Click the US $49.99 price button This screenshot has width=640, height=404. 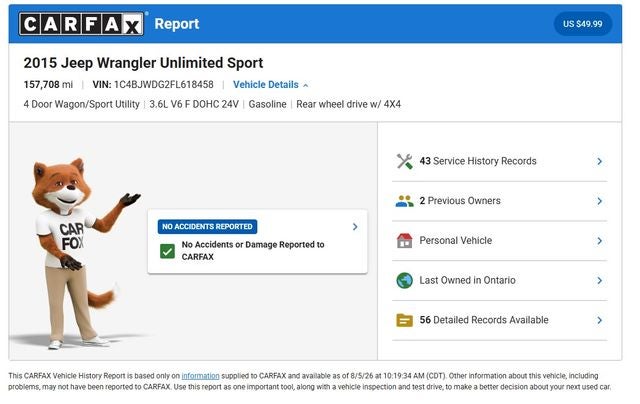click(x=582, y=24)
